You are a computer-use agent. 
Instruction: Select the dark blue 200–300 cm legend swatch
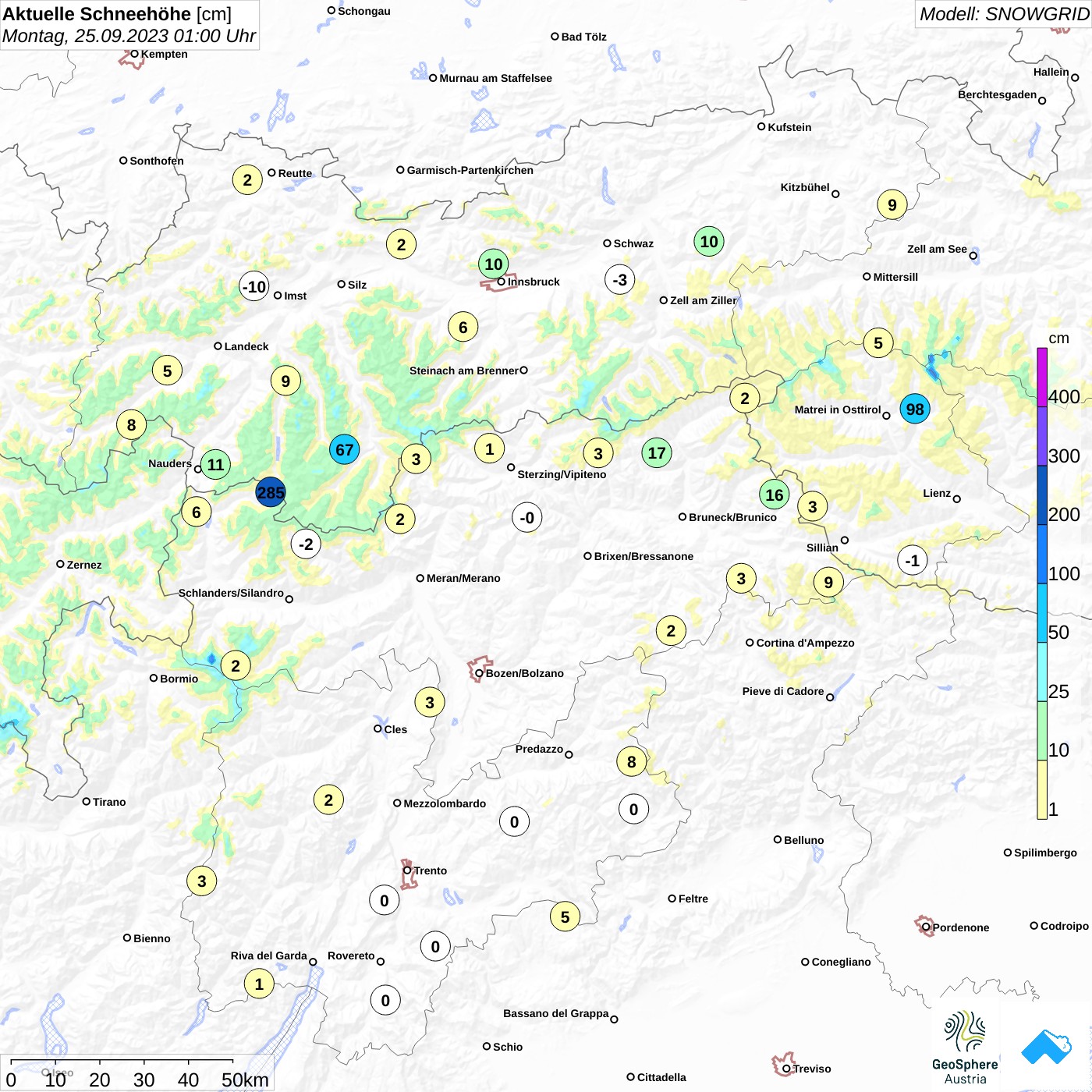1042,495
